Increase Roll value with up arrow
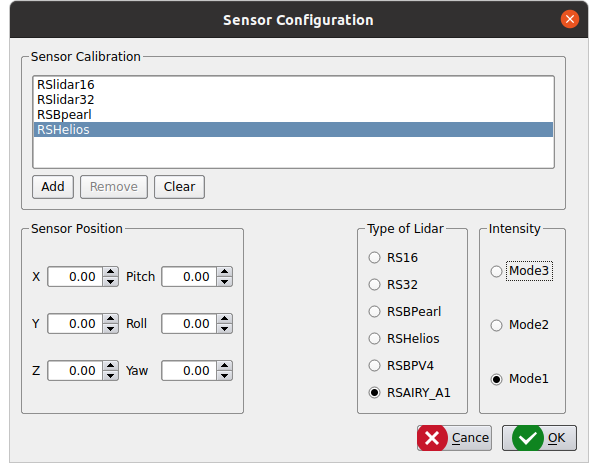598x472 pixels. [x=225, y=319]
